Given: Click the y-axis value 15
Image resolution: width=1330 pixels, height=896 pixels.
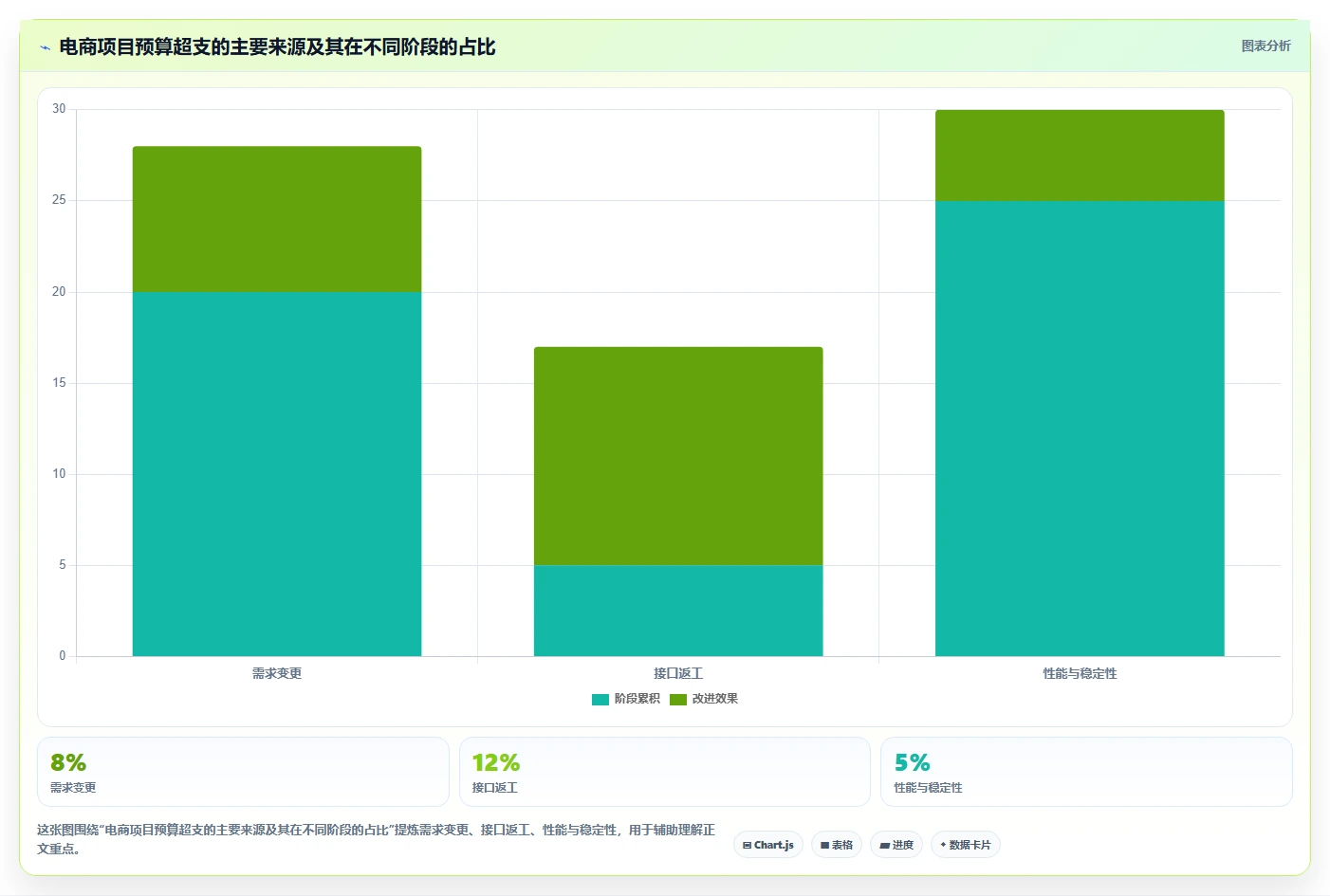Looking at the screenshot, I should point(59,383).
